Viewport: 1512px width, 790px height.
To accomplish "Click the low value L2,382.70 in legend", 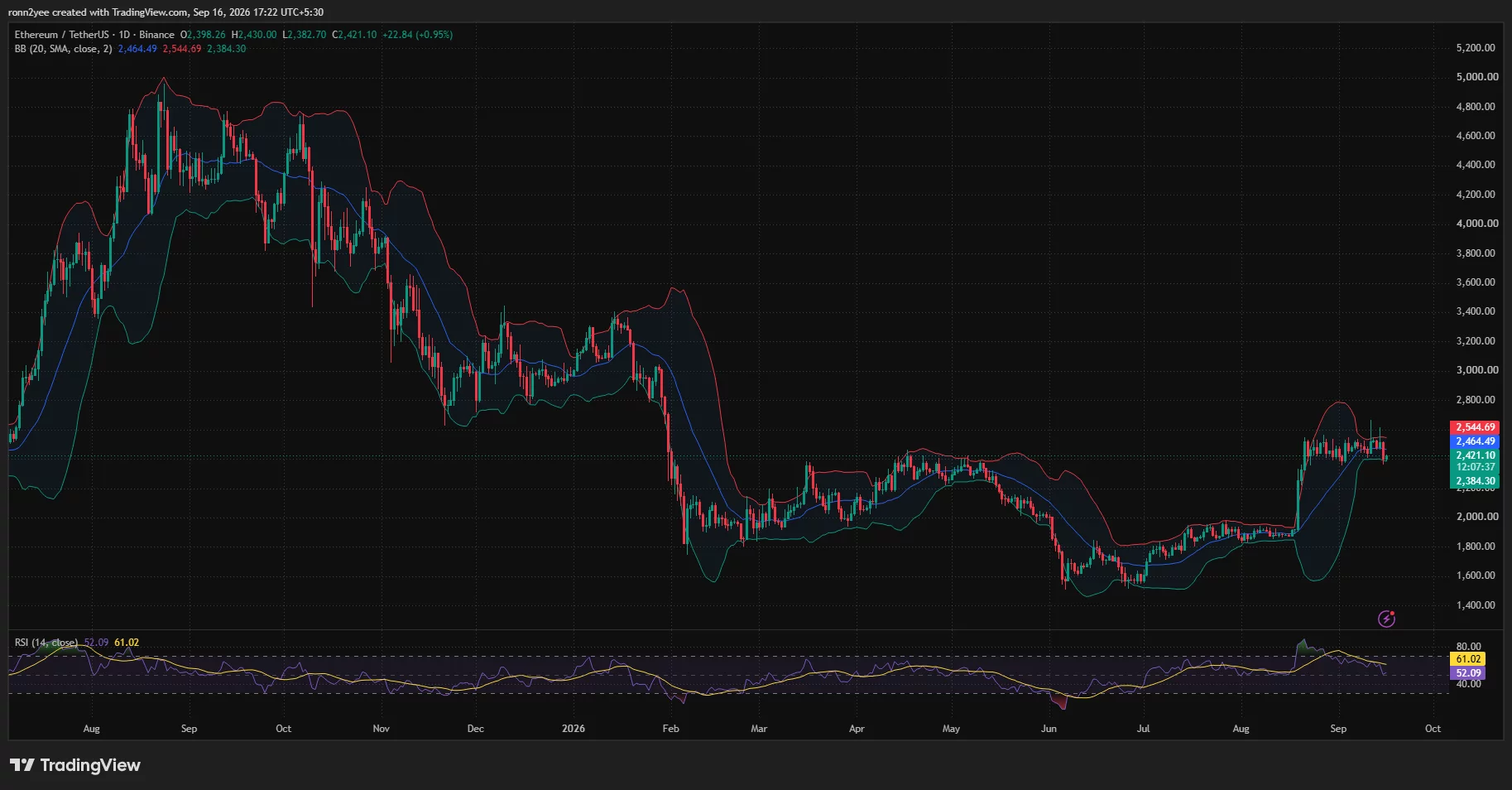I will pos(304,35).
